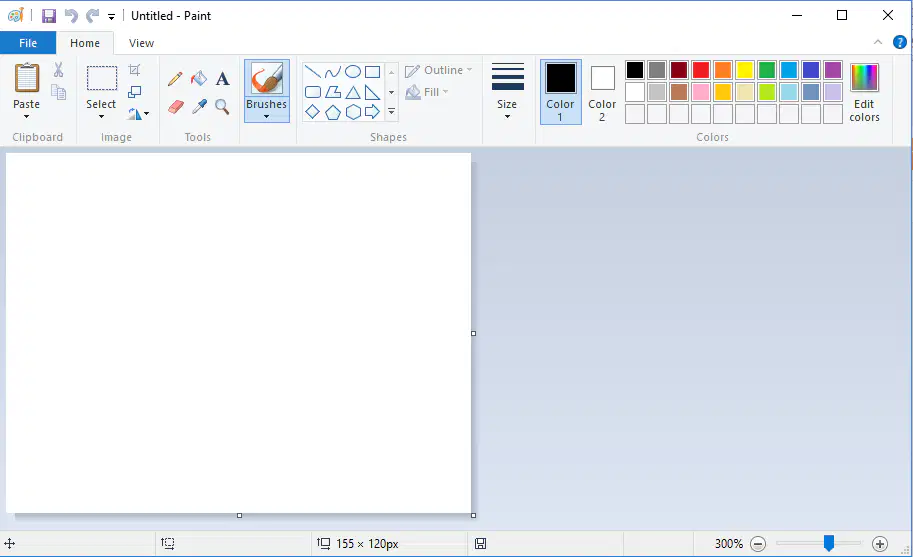Choose the Curve shape
913x557 pixels.
[x=332, y=72]
